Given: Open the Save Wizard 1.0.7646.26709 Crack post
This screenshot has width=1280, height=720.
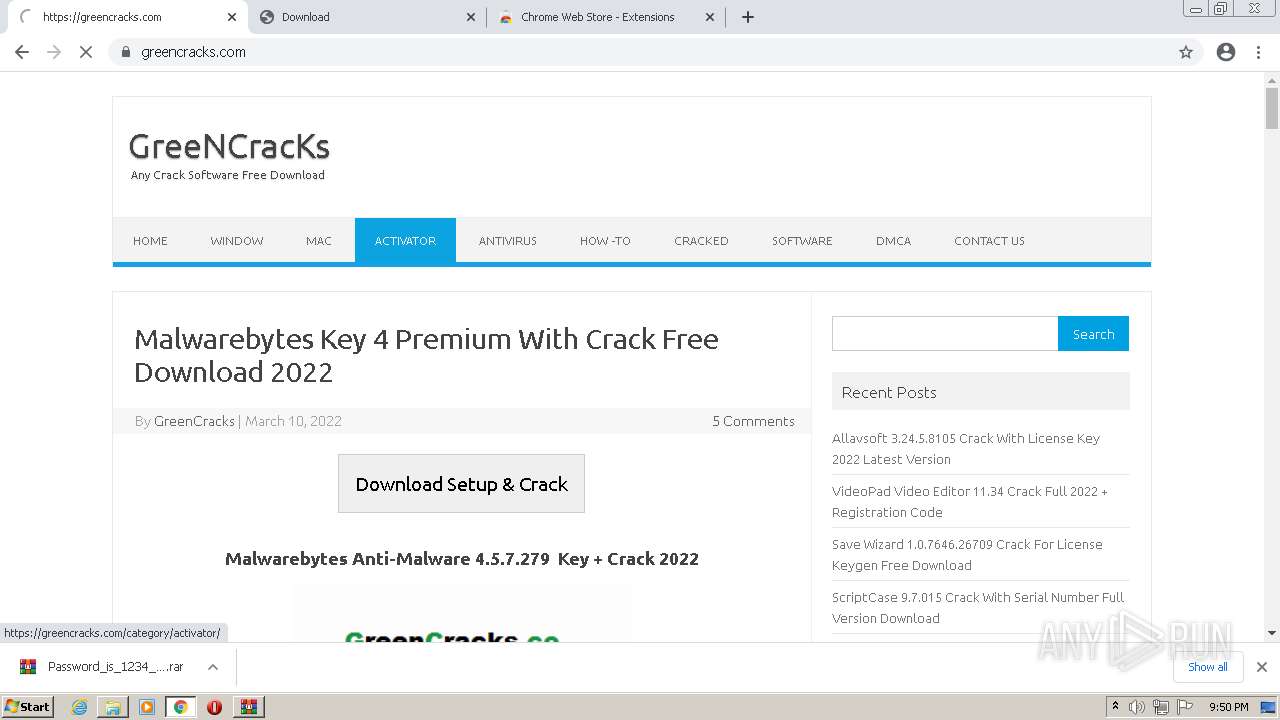Looking at the screenshot, I should coord(967,555).
